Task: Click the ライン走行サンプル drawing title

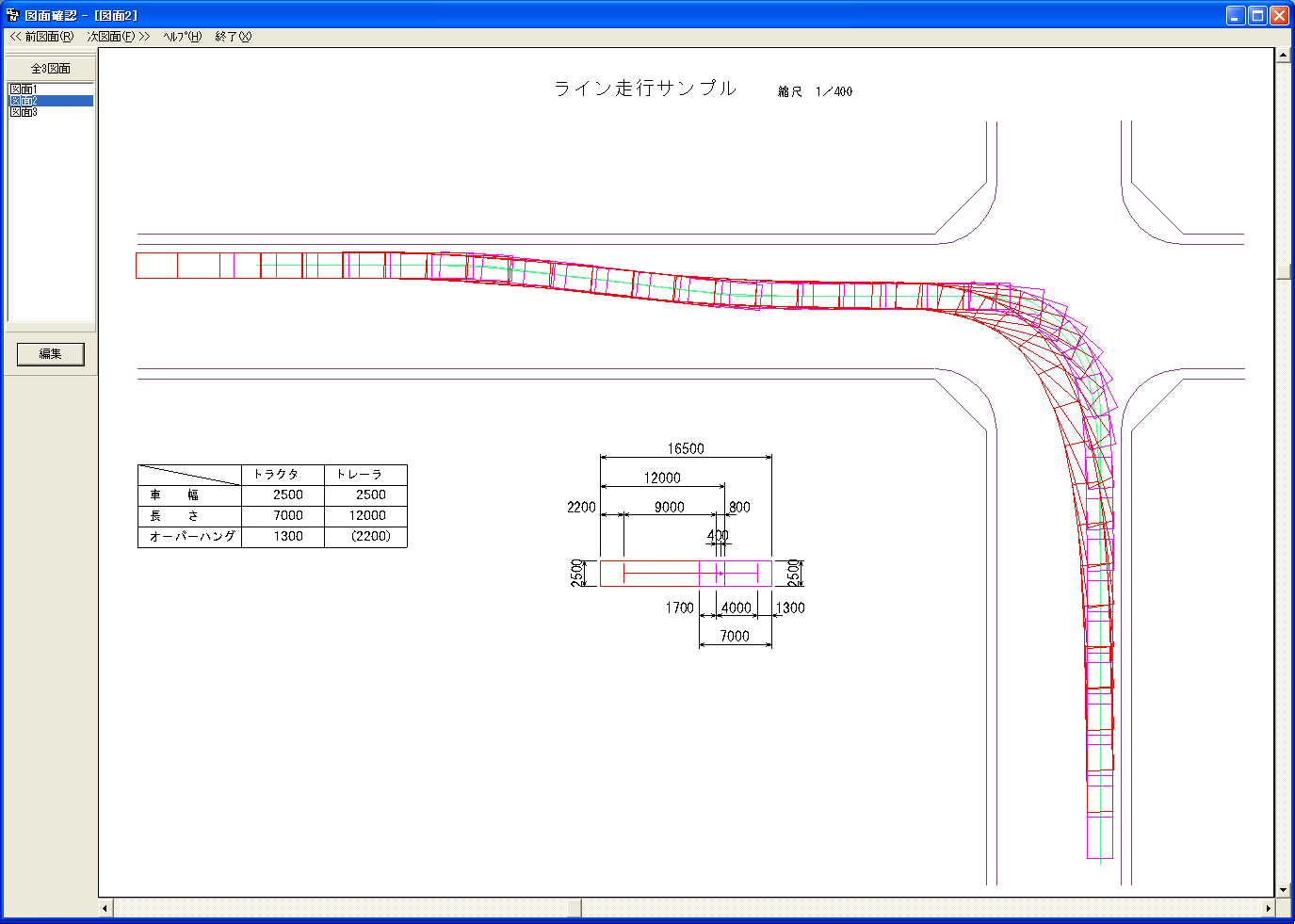Action: pyautogui.click(x=645, y=89)
